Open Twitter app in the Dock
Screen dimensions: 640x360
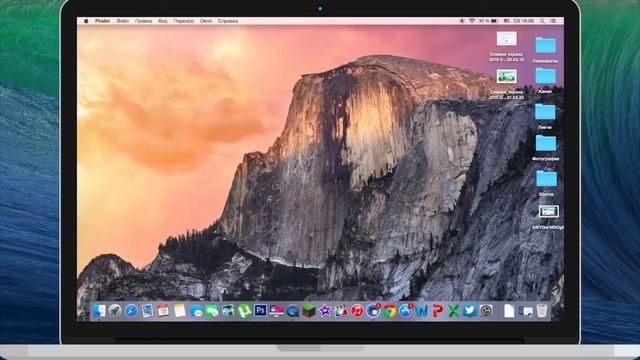pyautogui.click(x=470, y=311)
